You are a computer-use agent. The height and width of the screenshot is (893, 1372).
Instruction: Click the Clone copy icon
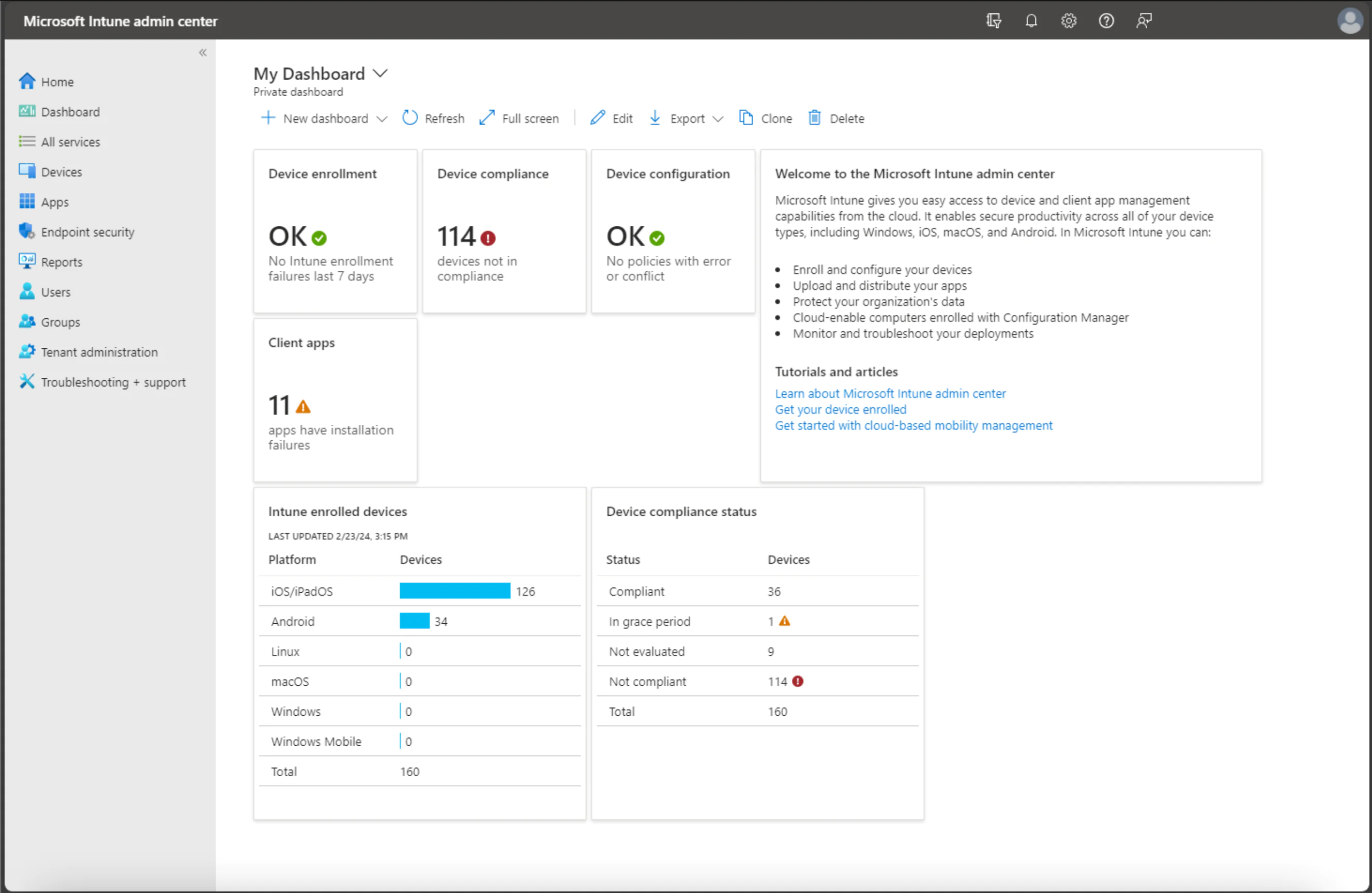[746, 117]
